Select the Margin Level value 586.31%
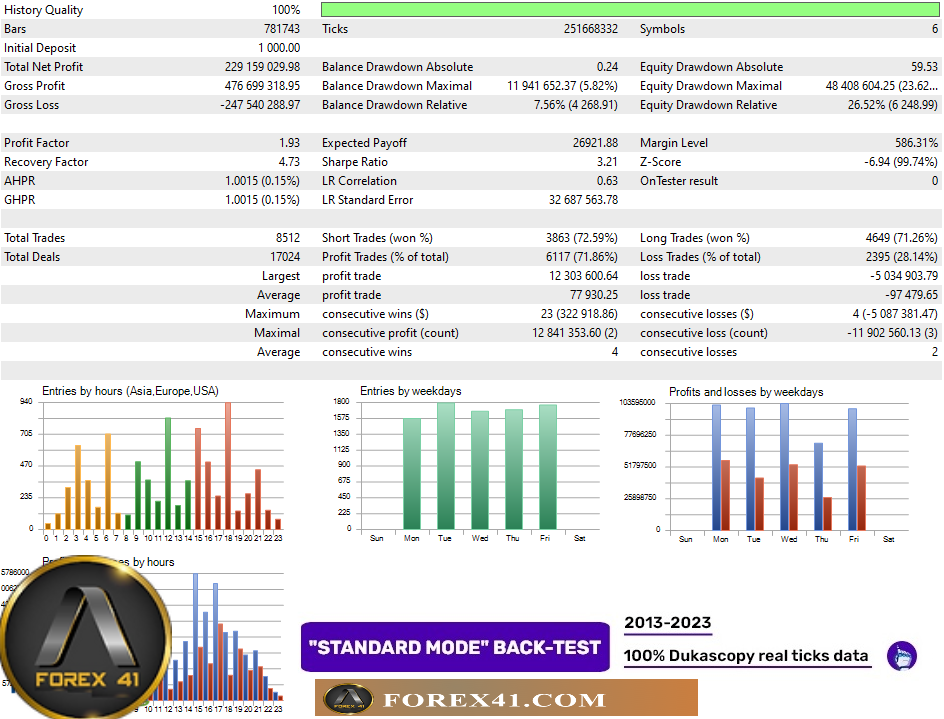This screenshot has width=944, height=719. tap(916, 143)
